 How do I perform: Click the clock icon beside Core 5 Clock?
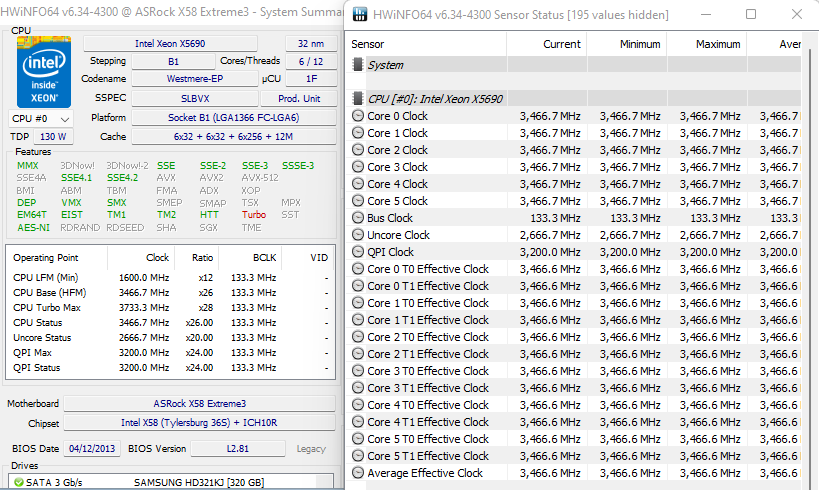point(358,201)
